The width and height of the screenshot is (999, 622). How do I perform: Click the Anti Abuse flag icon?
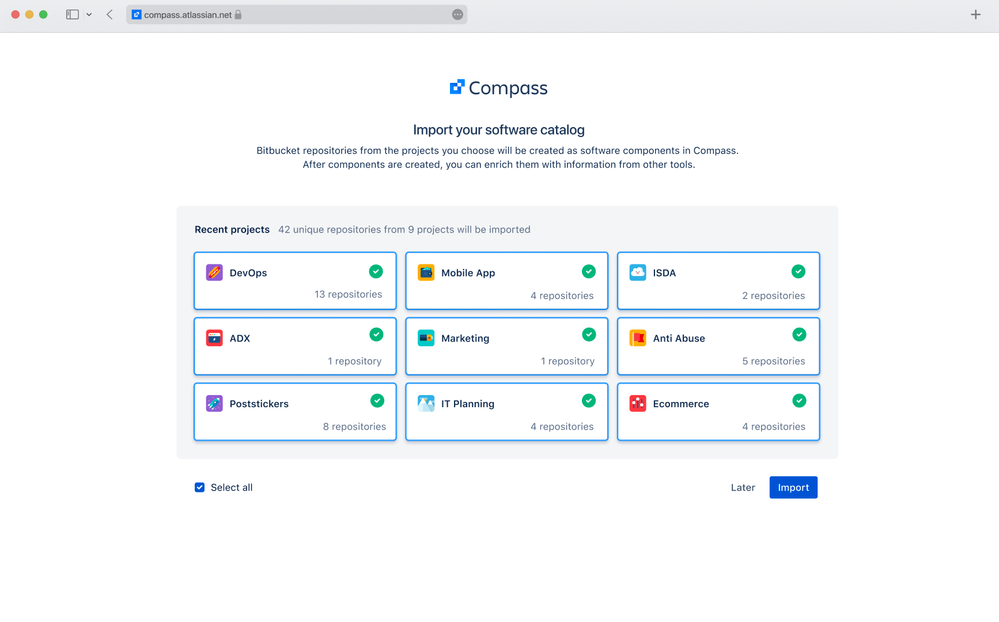[x=637, y=338]
